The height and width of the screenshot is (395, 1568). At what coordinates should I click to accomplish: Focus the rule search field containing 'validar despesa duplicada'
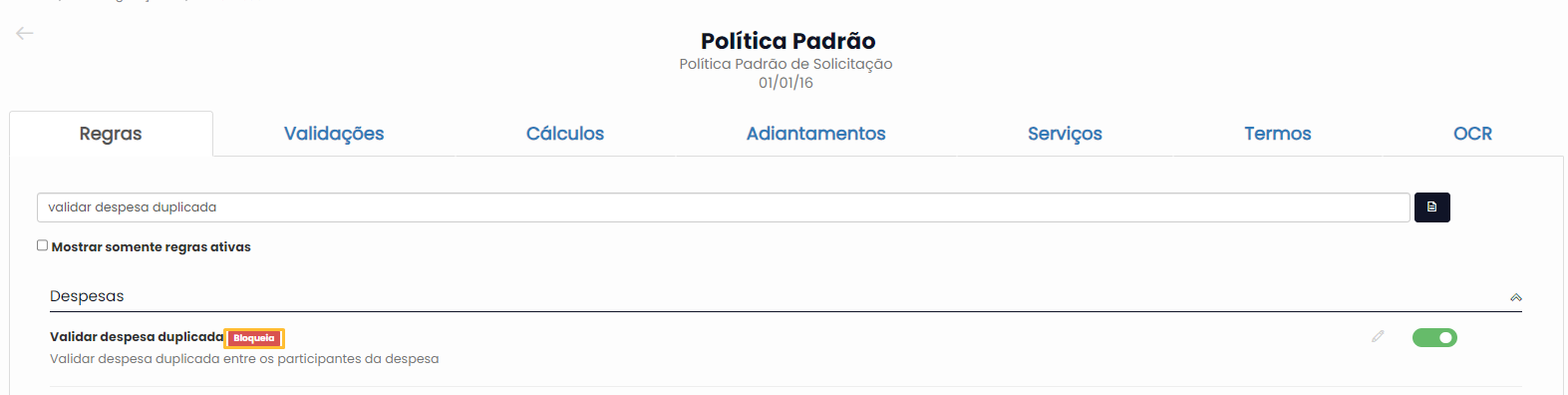(724, 207)
